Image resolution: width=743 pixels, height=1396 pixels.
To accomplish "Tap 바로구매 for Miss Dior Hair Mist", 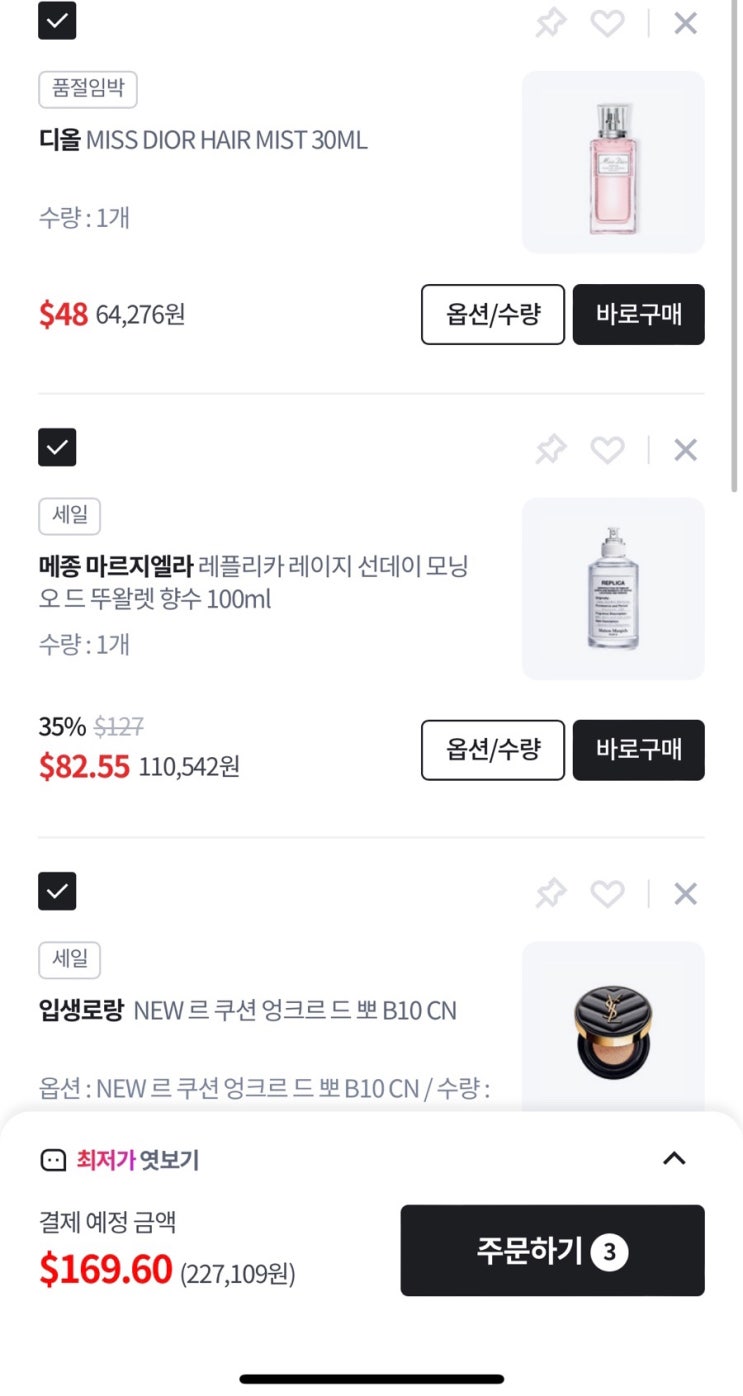I will 639,314.
